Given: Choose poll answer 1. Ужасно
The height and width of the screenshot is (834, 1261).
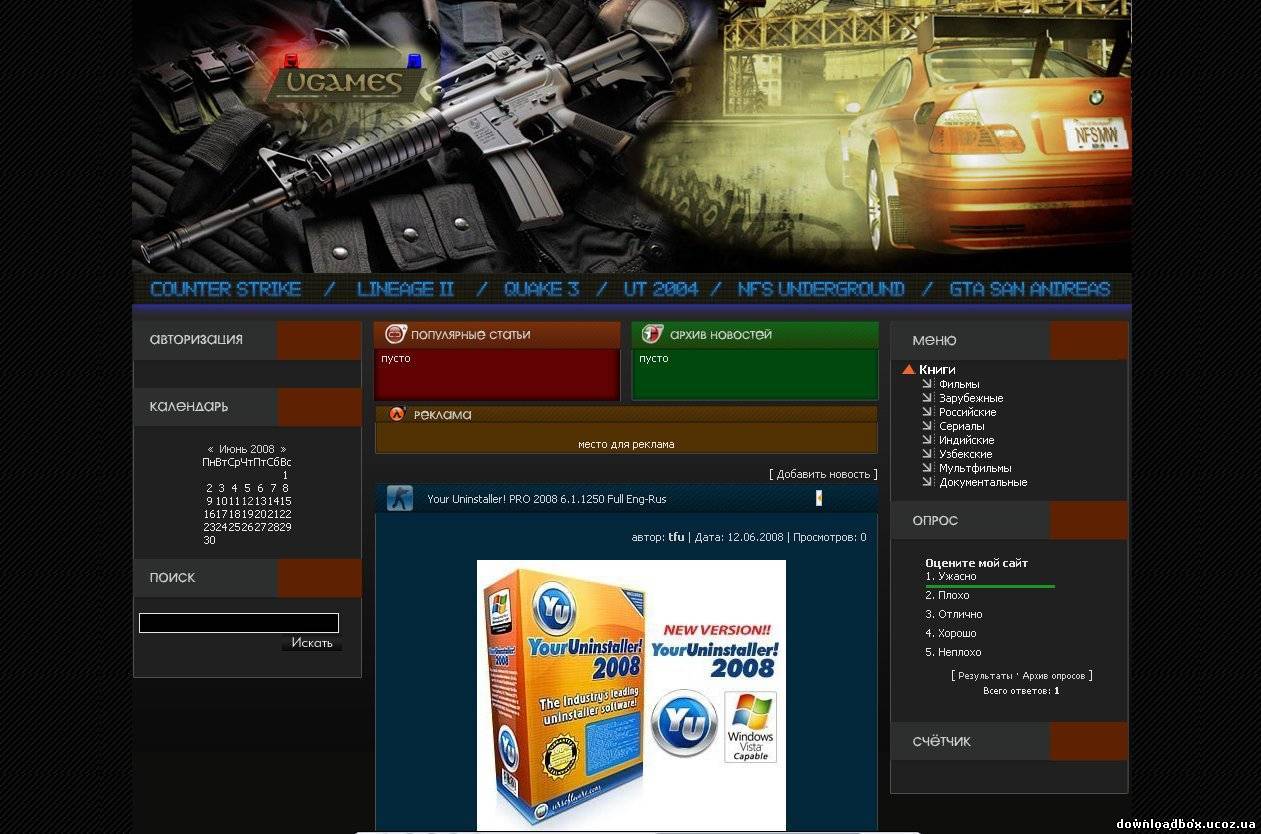Looking at the screenshot, I should click(x=951, y=576).
